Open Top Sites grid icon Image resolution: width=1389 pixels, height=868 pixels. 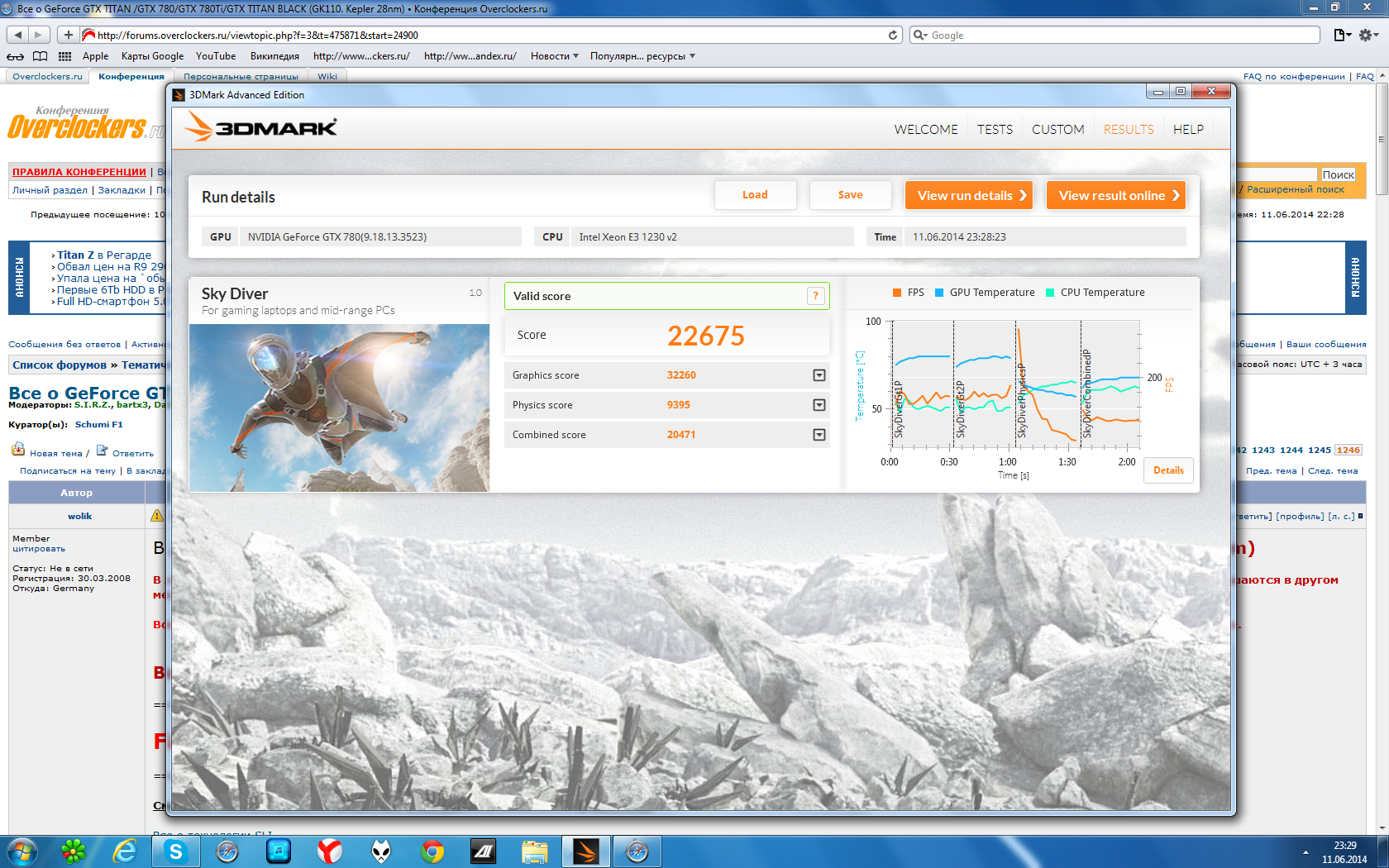coord(64,56)
